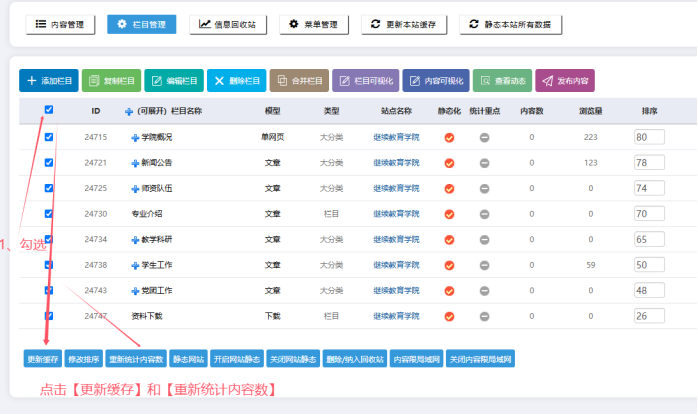Image resolution: width=698 pixels, height=415 pixels.
Task: Uncheck the checkbox for row ID 24715
Action: [x=49, y=137]
